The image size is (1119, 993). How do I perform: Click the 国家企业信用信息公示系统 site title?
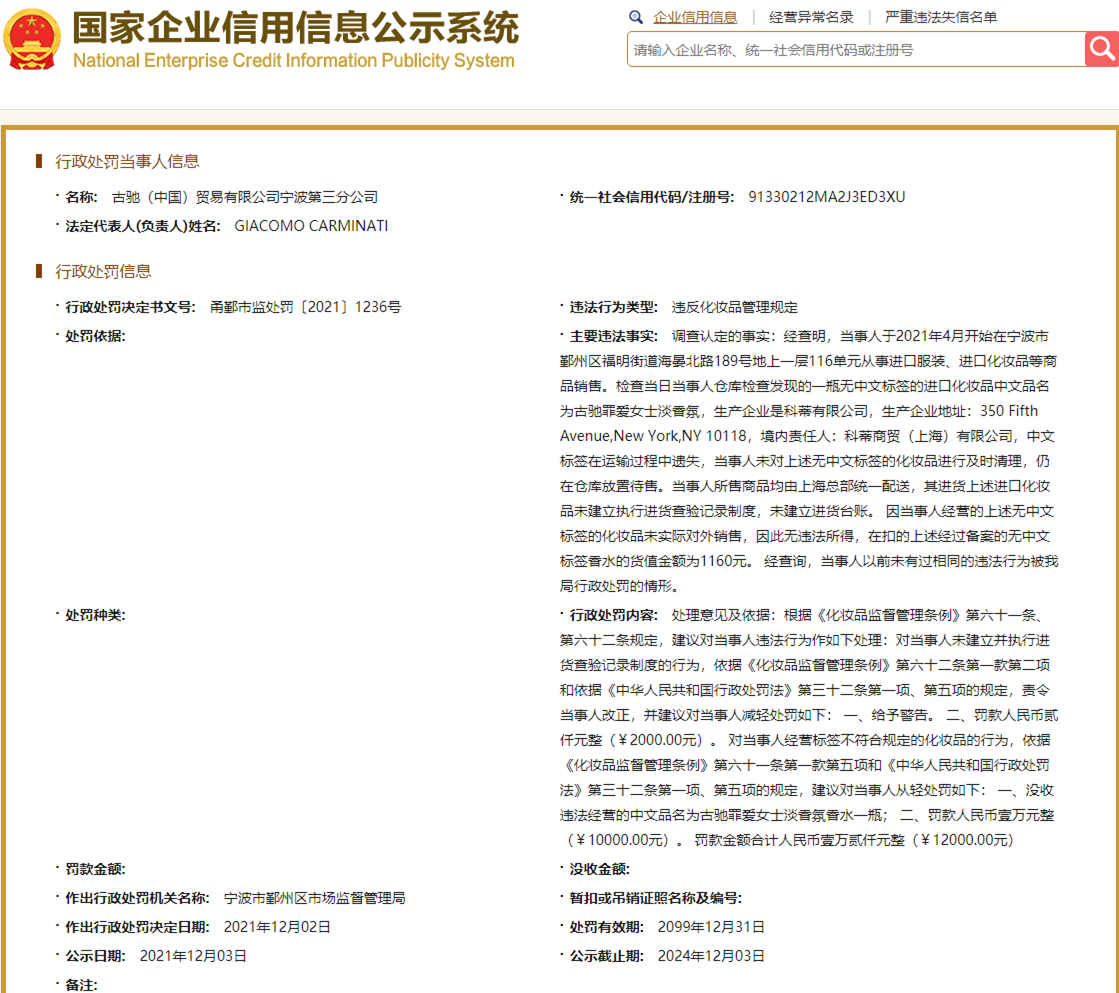click(295, 28)
